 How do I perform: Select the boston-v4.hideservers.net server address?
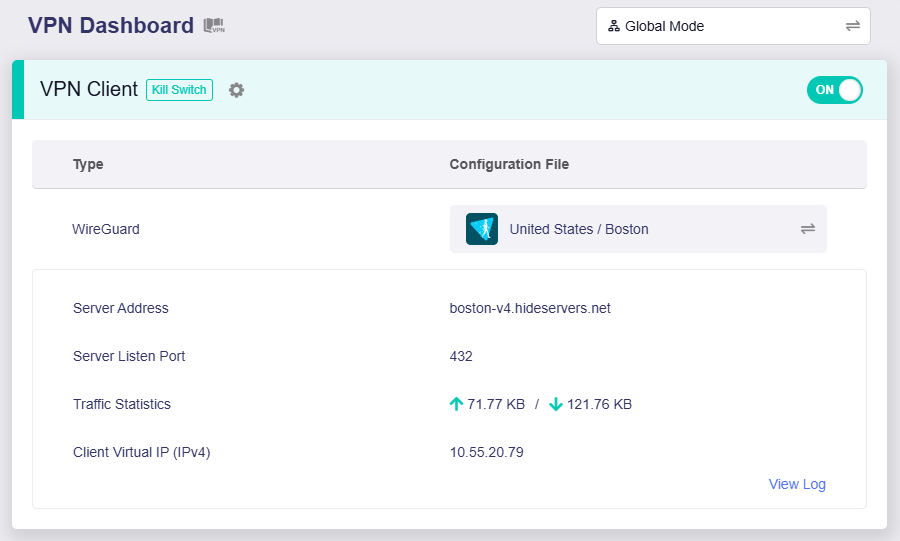[x=530, y=308]
